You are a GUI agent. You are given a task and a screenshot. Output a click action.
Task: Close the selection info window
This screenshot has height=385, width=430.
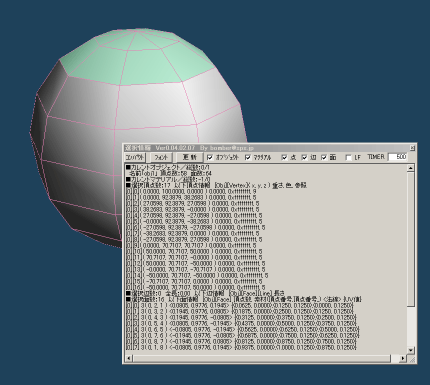(x=412, y=148)
